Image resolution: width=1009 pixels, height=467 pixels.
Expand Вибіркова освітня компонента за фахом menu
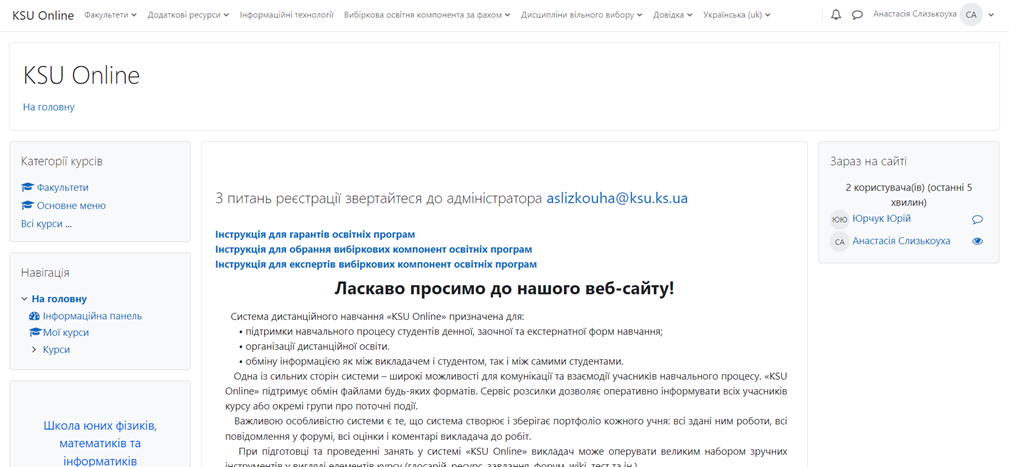pyautogui.click(x=427, y=15)
